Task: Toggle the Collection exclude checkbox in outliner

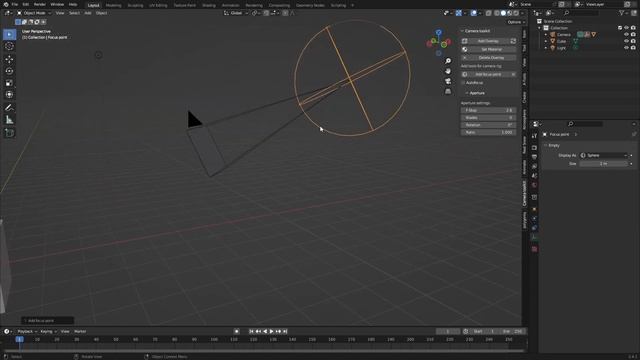Action: [x=620, y=28]
